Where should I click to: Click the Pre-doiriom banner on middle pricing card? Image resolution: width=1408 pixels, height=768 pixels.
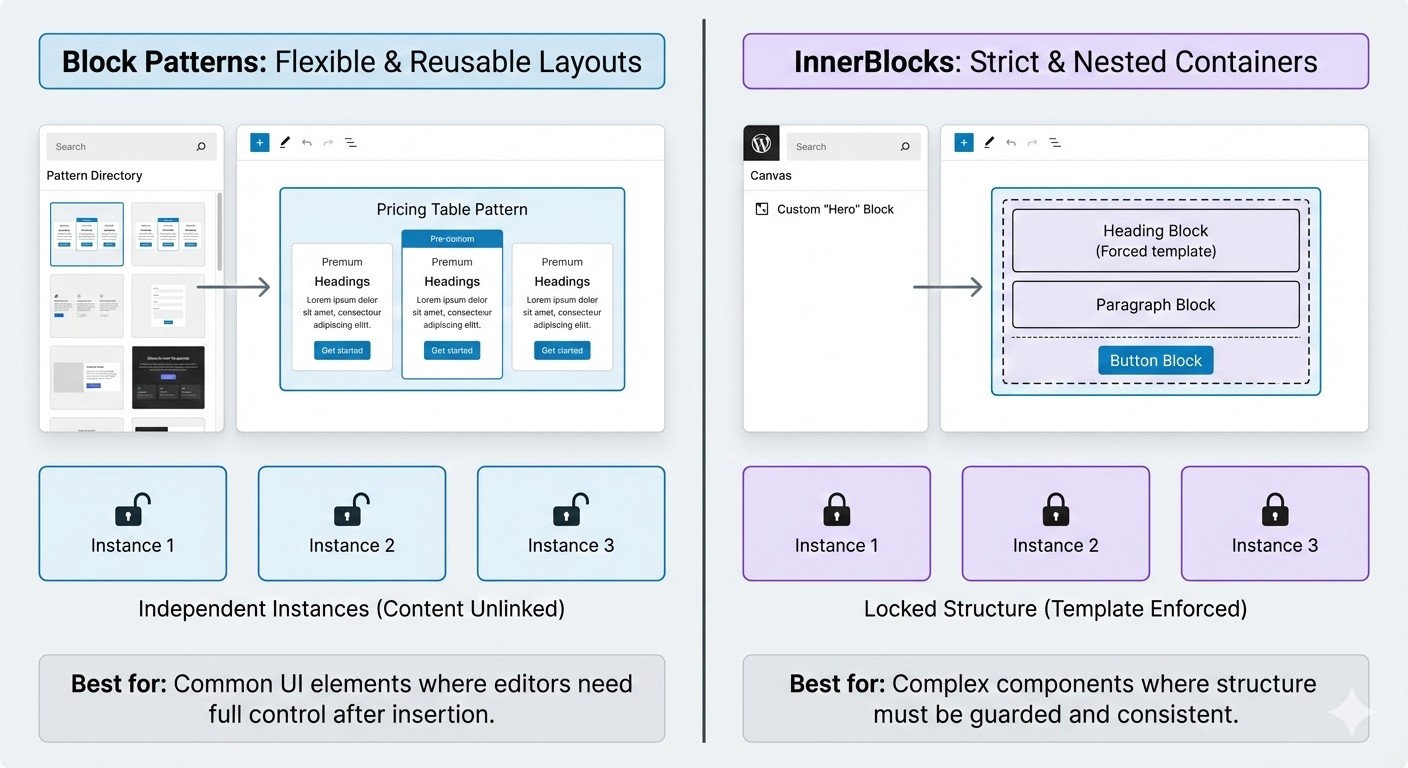(452, 239)
